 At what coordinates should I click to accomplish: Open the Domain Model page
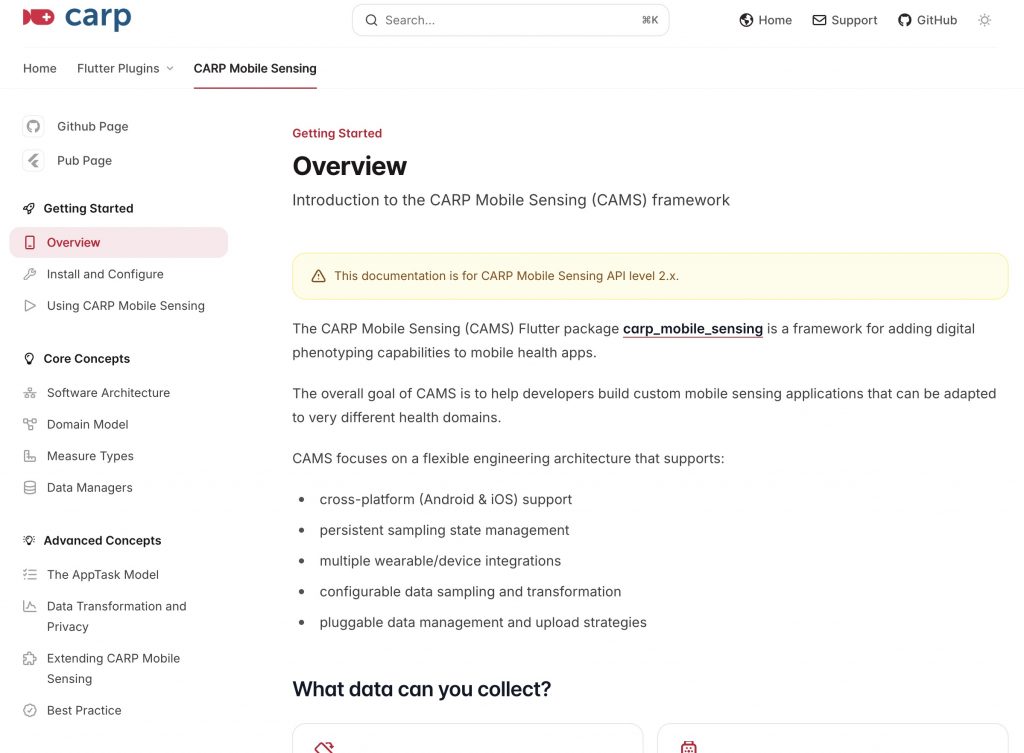[x=87, y=424]
